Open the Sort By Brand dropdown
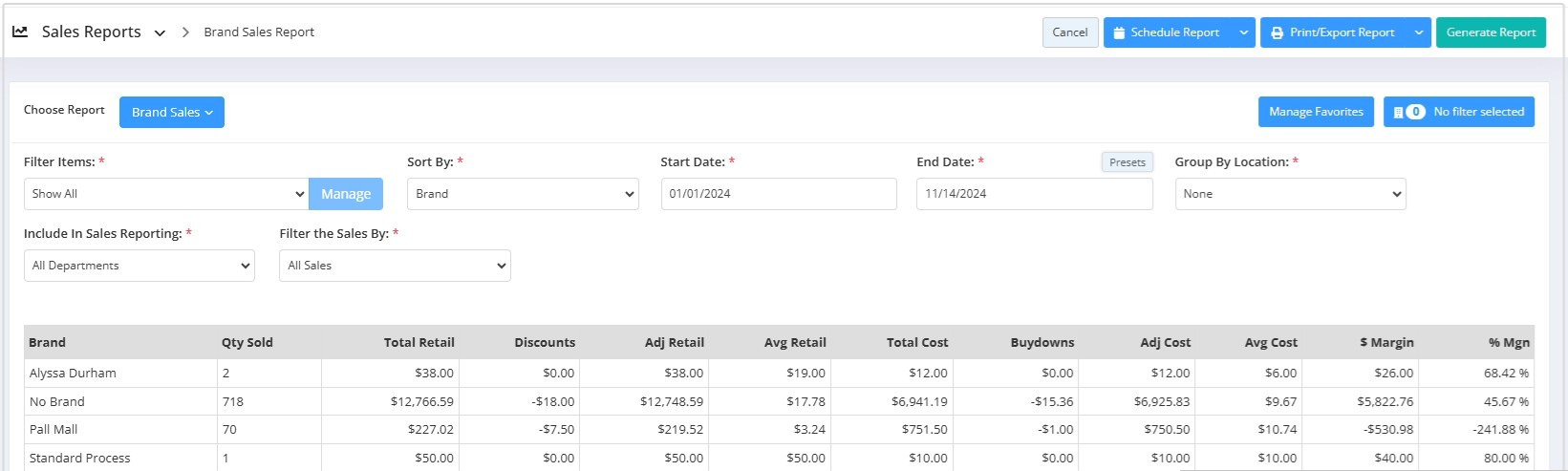 click(x=523, y=194)
